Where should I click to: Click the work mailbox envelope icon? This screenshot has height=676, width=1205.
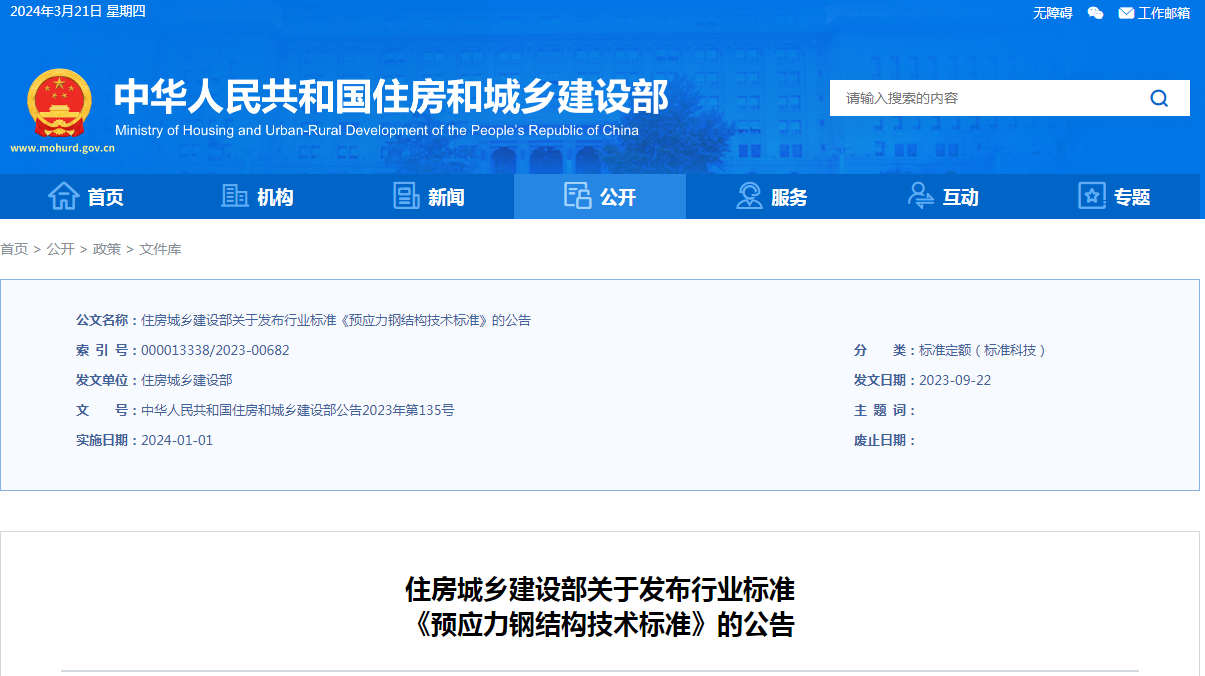coord(1126,13)
